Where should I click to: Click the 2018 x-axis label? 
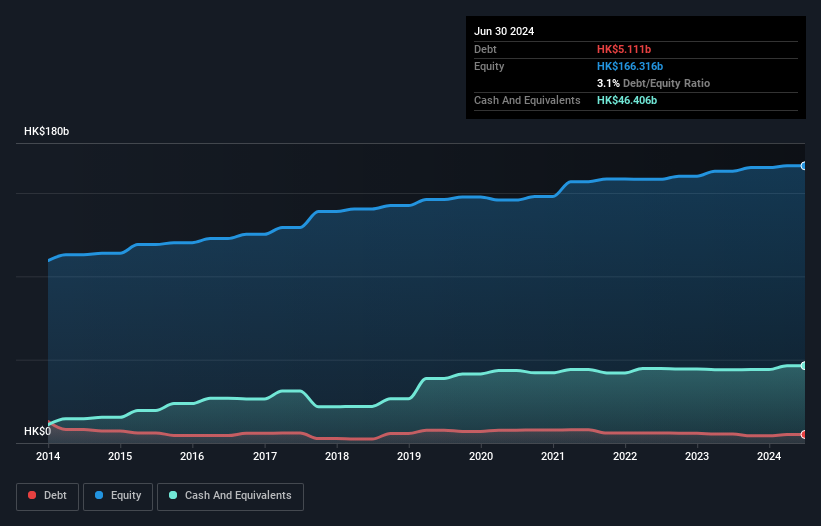pyautogui.click(x=337, y=456)
